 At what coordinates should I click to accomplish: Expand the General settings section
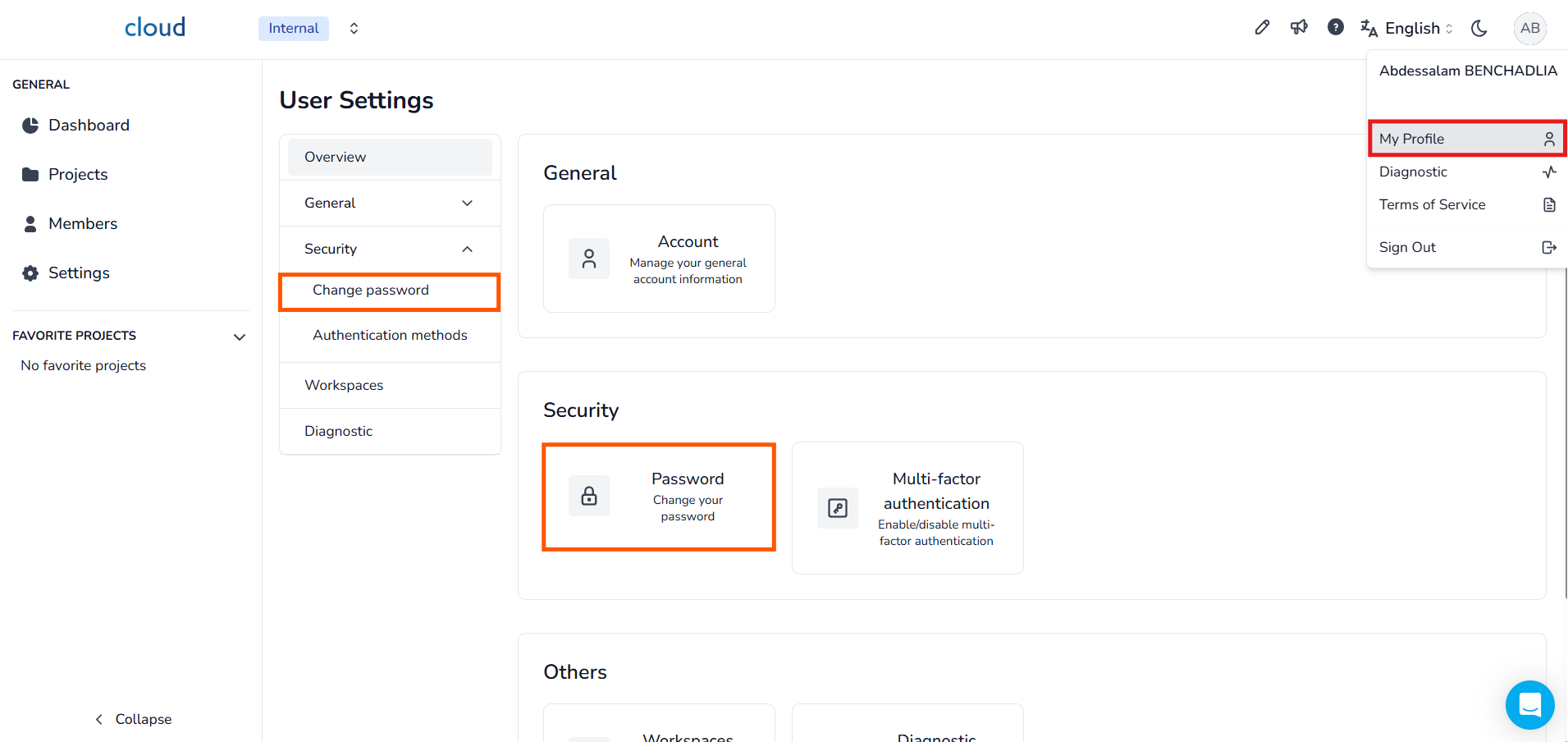pos(390,203)
